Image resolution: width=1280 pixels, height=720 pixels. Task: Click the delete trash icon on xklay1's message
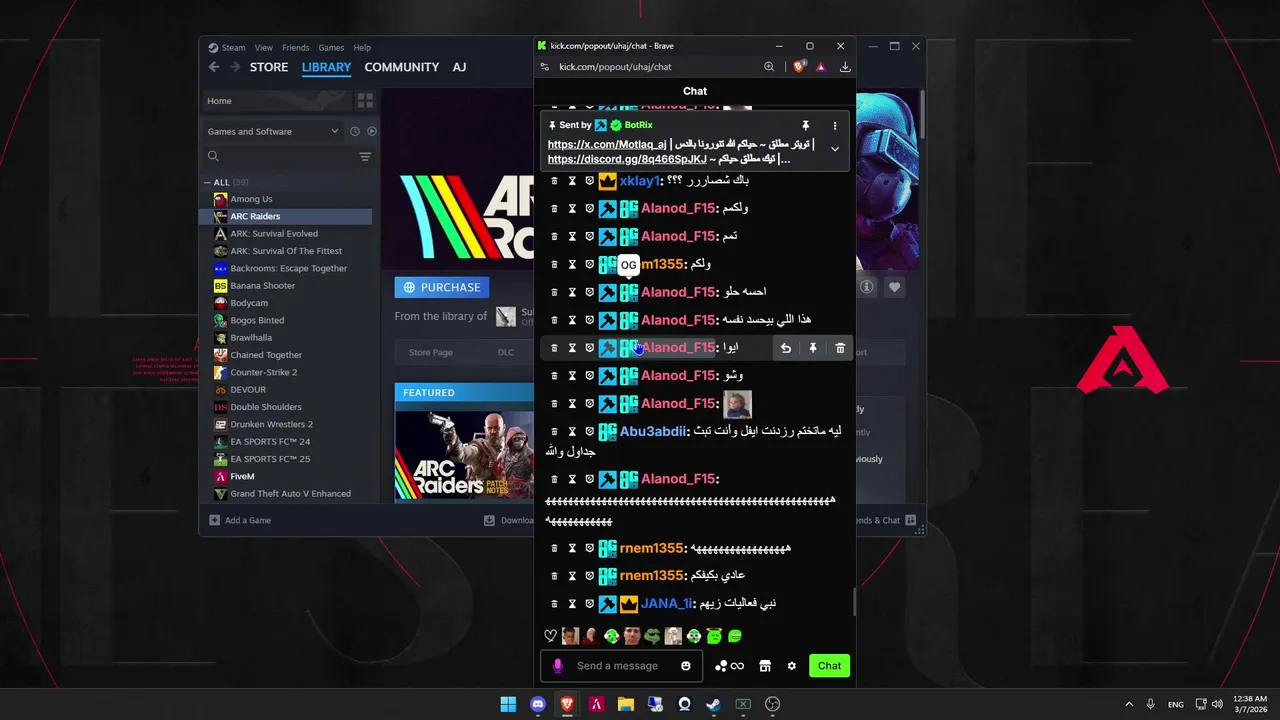tap(555, 181)
